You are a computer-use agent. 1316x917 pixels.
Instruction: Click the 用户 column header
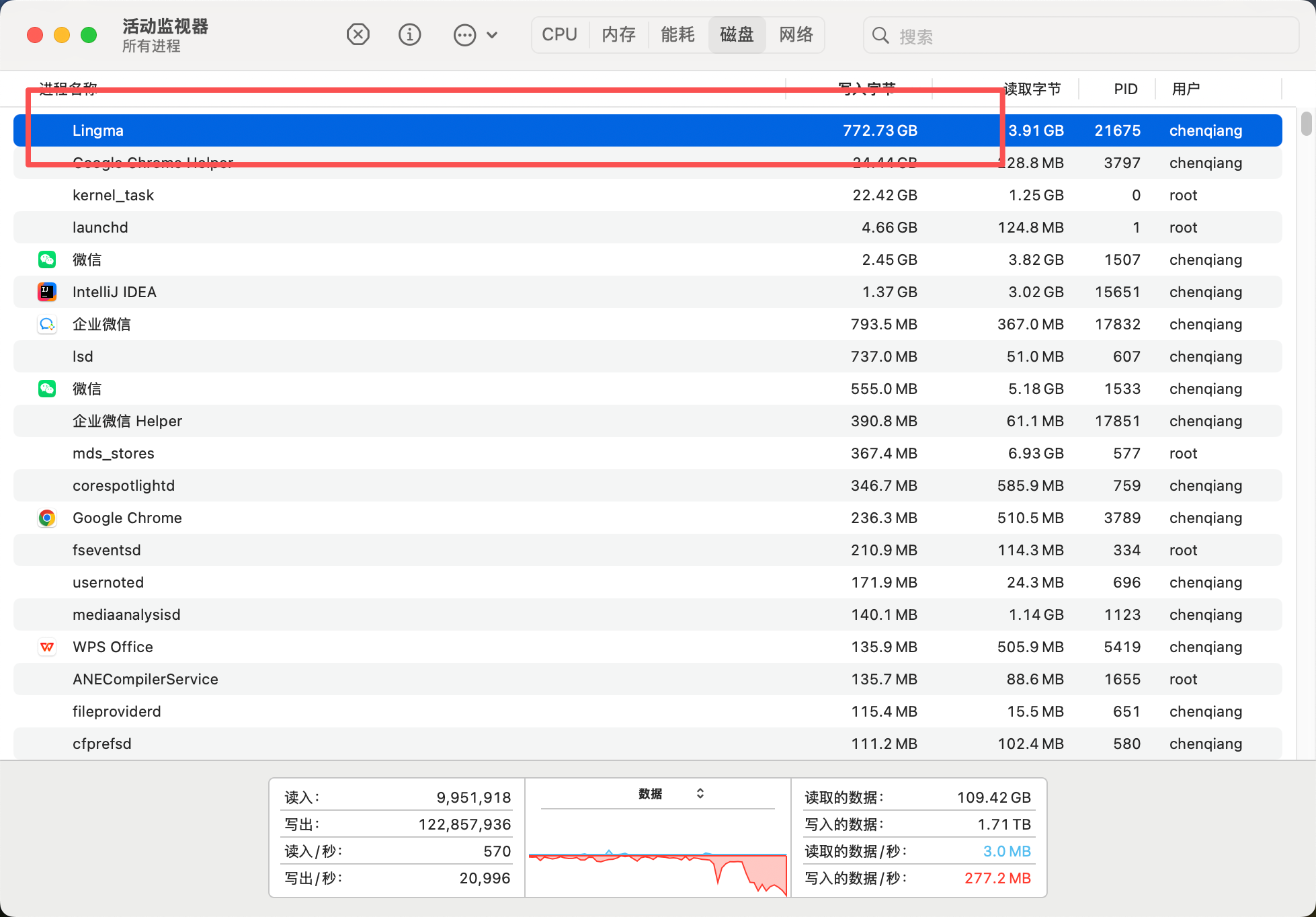tap(1186, 89)
